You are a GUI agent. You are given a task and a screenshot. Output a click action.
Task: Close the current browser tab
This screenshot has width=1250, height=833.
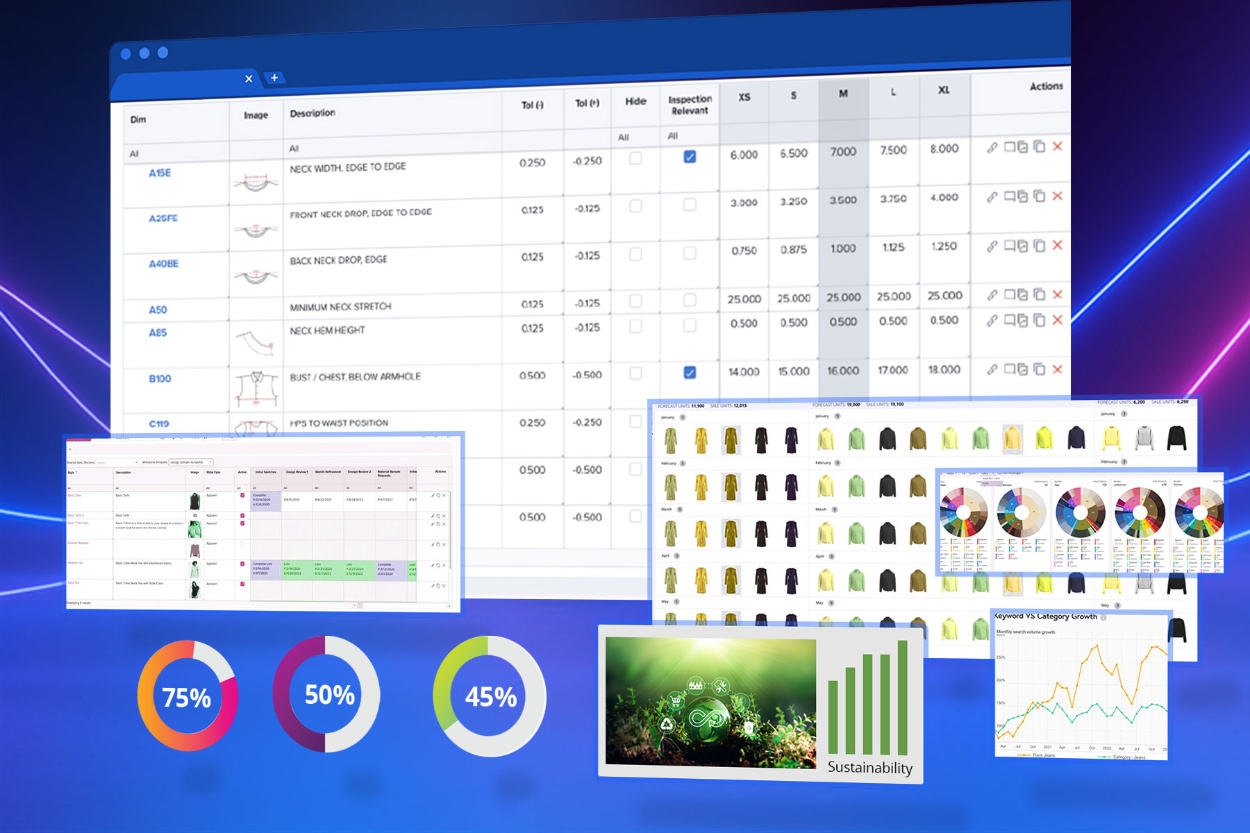point(249,79)
